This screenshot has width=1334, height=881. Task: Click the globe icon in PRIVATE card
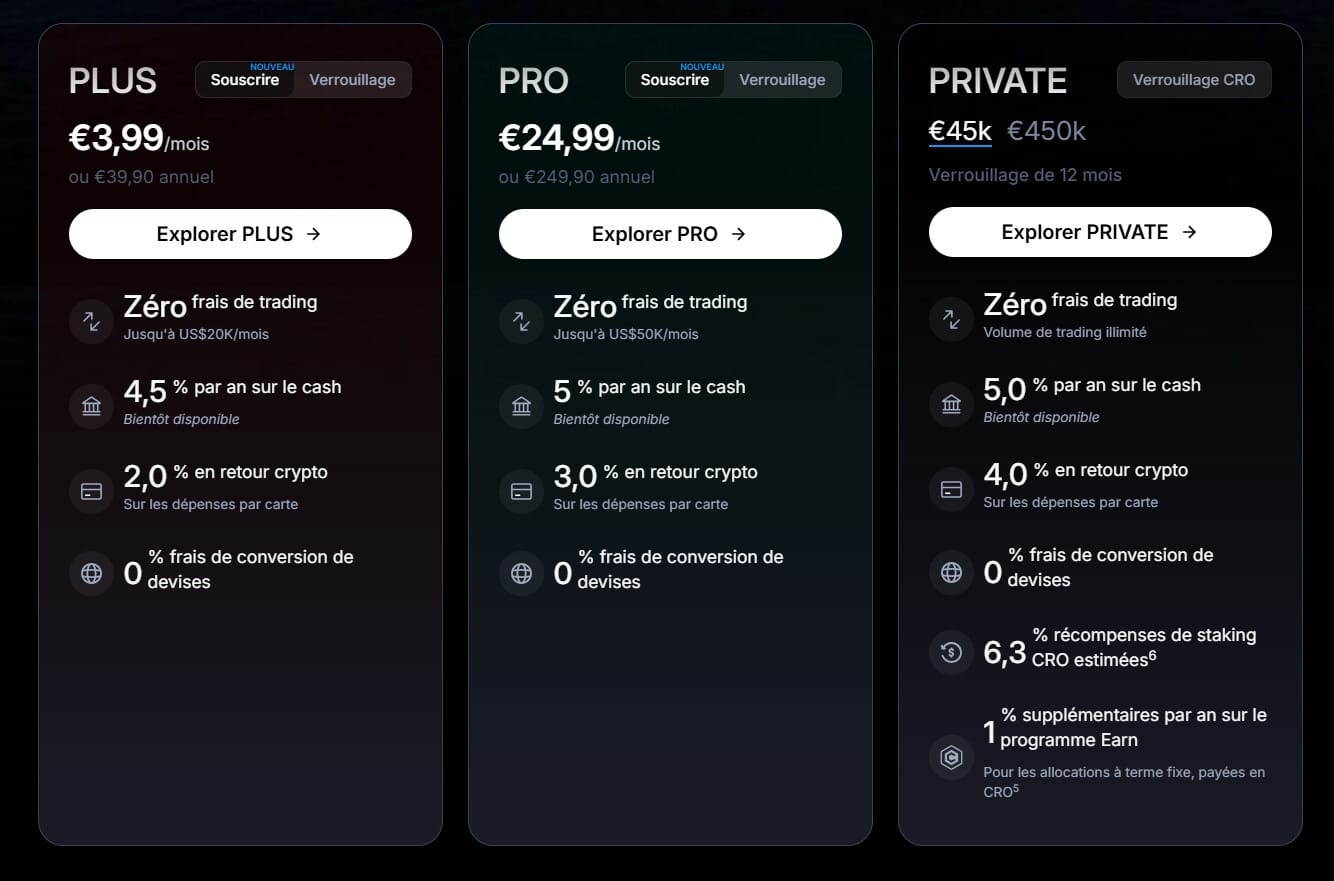[951, 572]
